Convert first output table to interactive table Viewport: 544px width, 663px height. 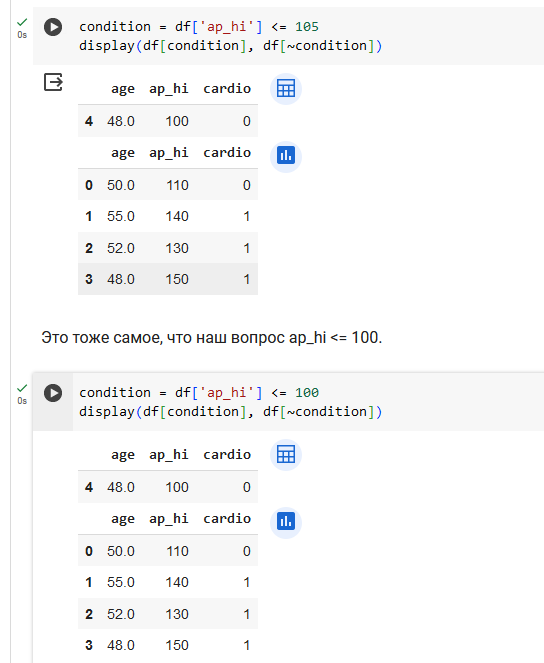point(286,89)
